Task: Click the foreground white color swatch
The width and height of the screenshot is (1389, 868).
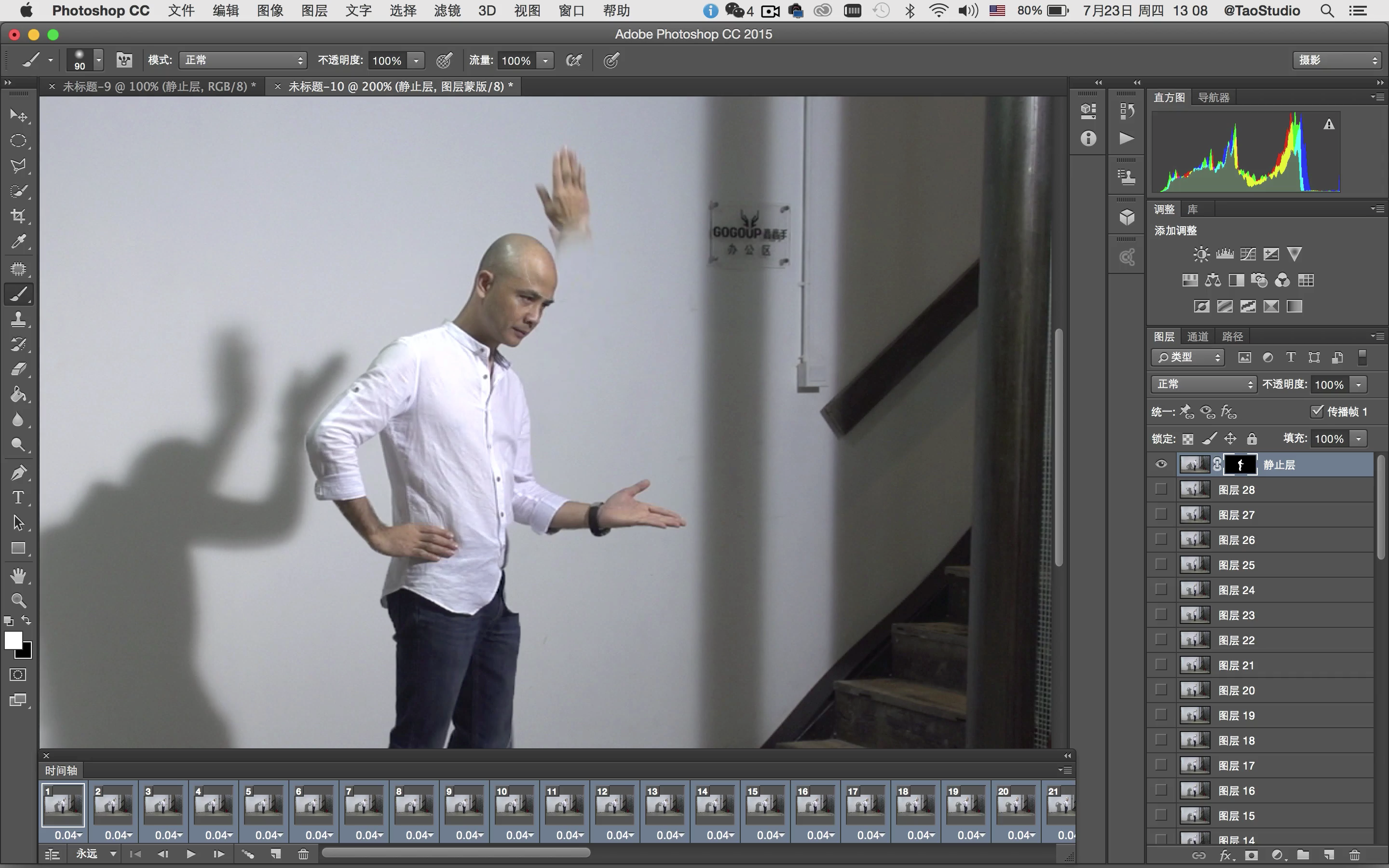Action: 12,639
